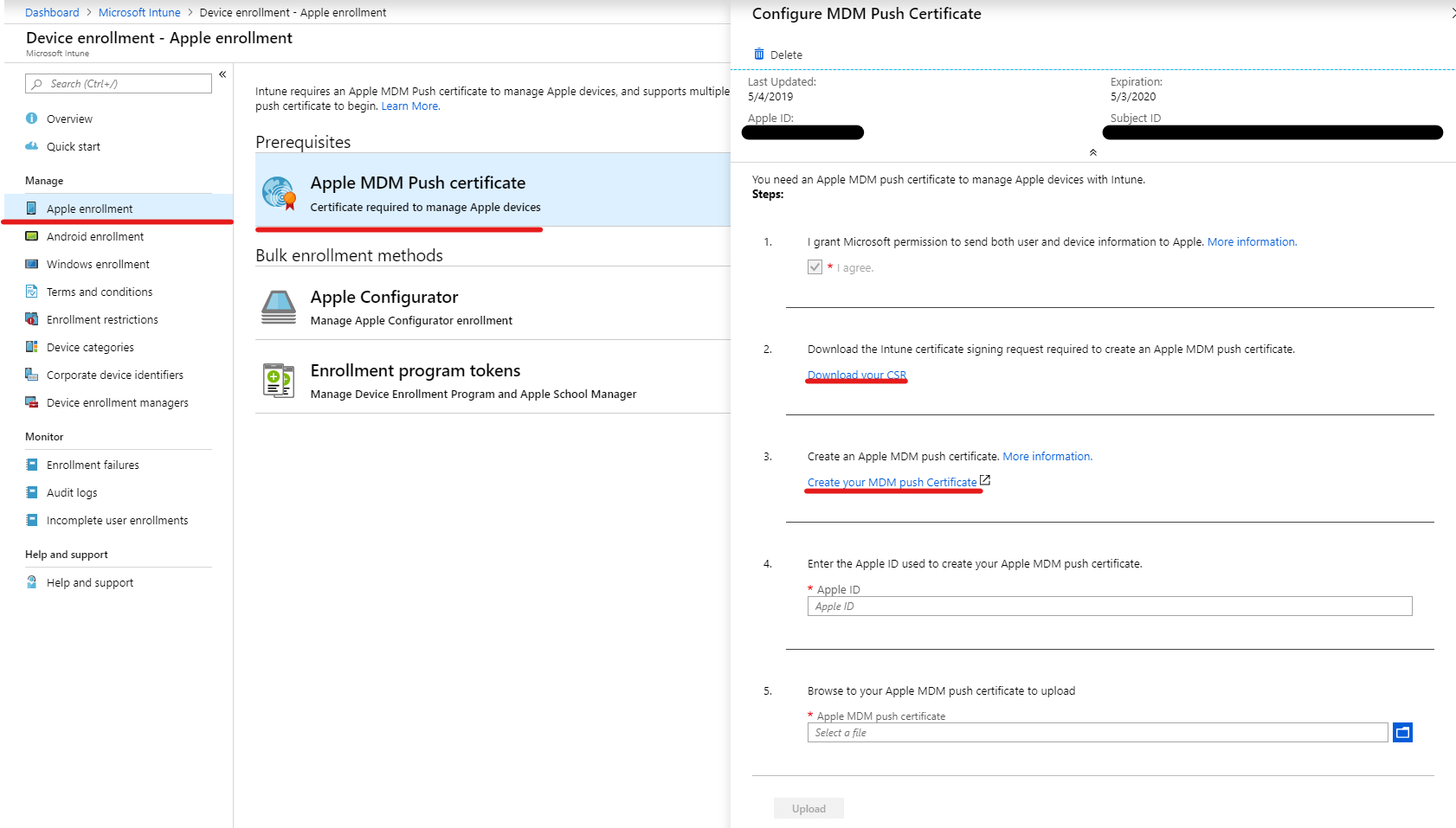Collapse the left sidebar with the double chevron
Image resolution: width=1456 pixels, height=828 pixels.
(x=222, y=74)
